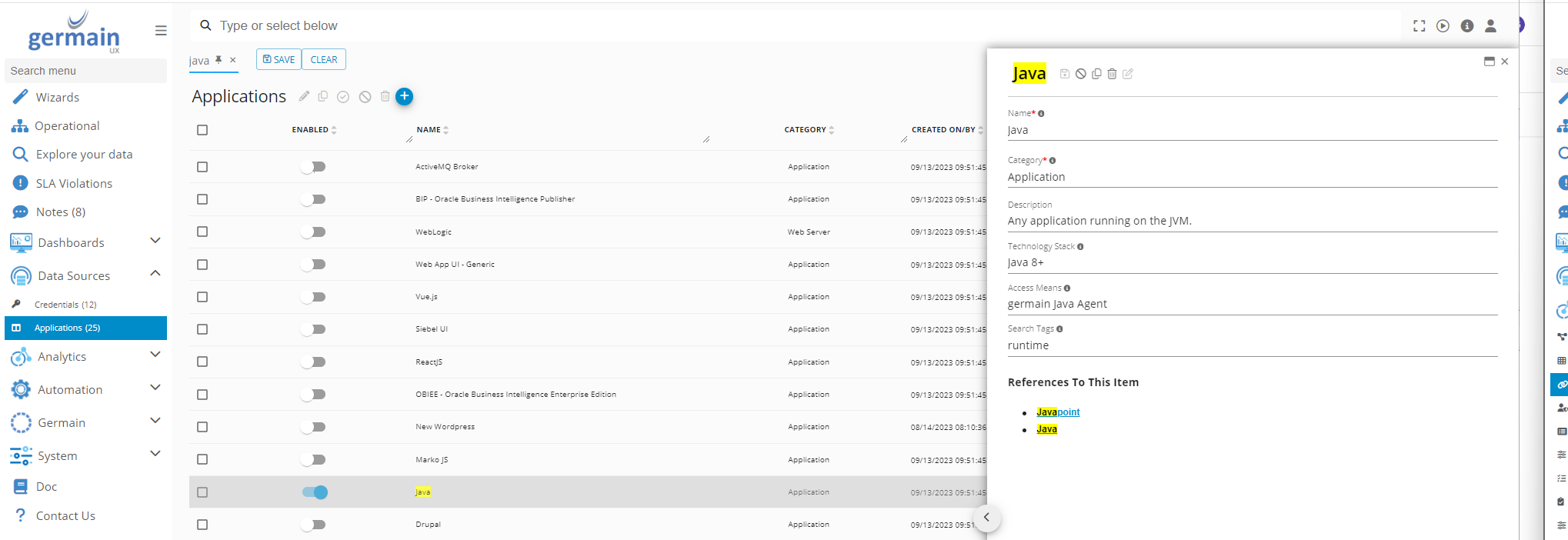Enable the ActiveMQ Broker toggle
Image resolution: width=1568 pixels, height=540 pixels.
[x=313, y=167]
